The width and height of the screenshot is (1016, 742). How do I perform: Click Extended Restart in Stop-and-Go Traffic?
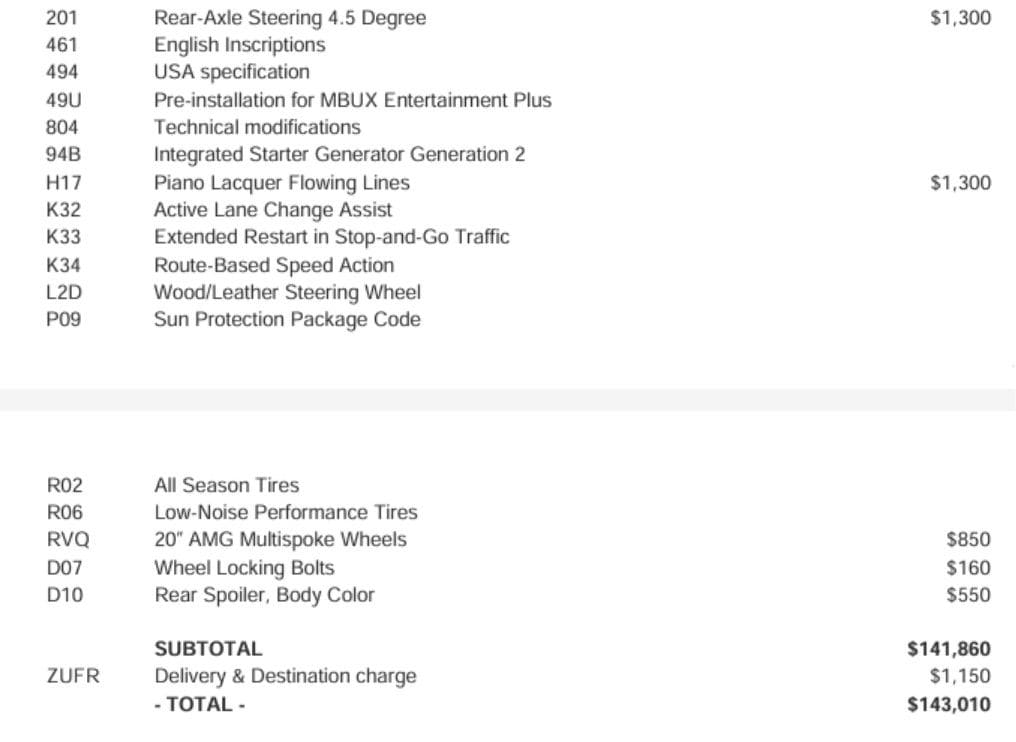(x=331, y=237)
